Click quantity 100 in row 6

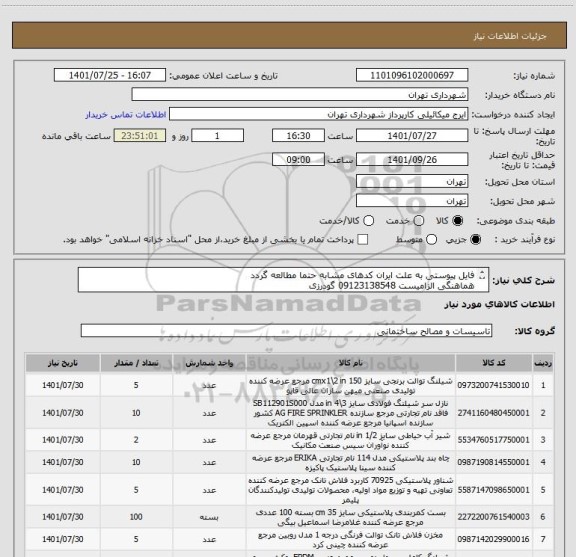coord(136,517)
